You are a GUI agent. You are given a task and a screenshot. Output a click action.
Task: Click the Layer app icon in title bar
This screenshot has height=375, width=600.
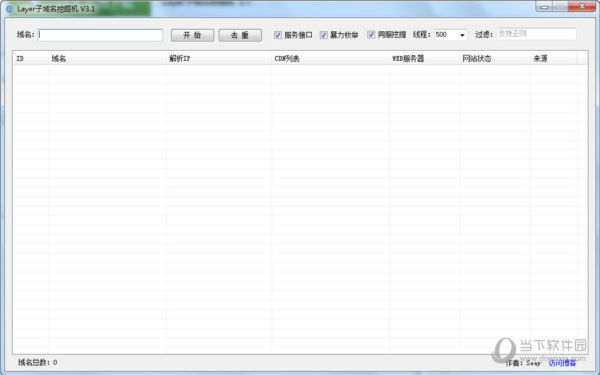(10, 8)
